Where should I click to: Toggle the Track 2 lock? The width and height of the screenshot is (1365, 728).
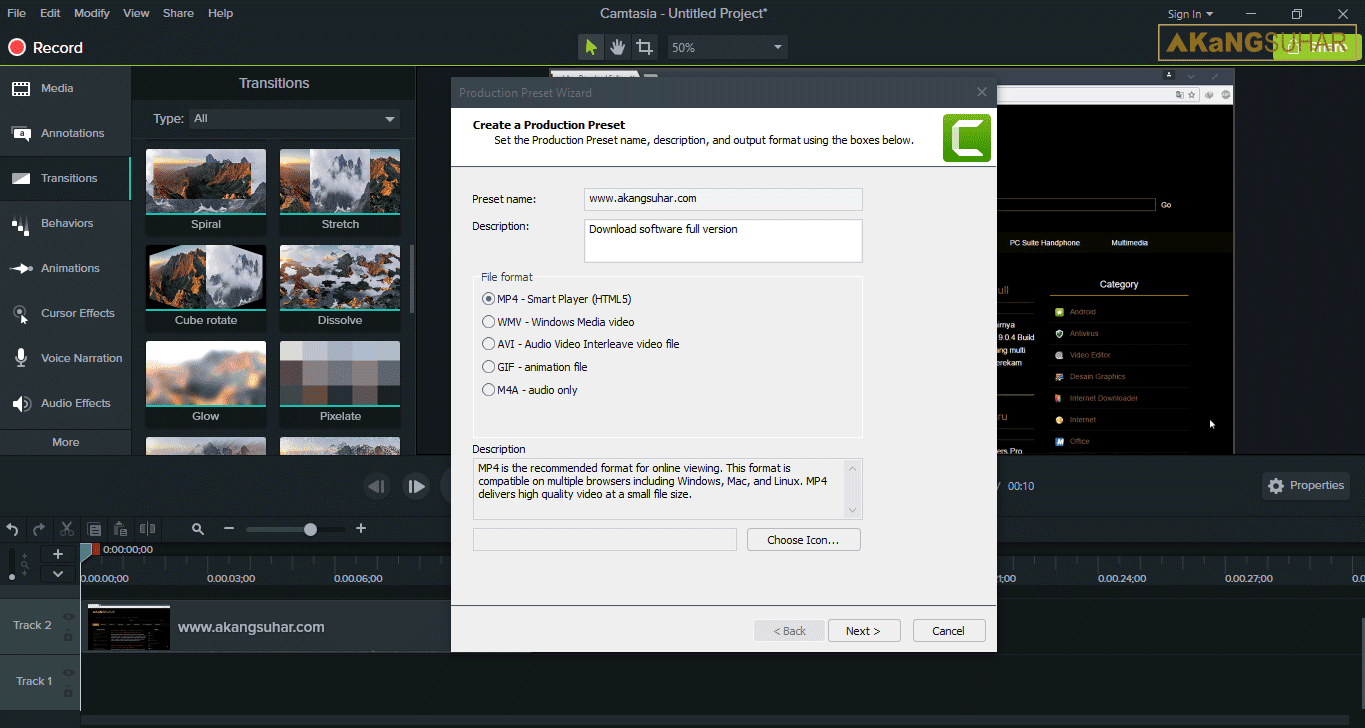68,636
